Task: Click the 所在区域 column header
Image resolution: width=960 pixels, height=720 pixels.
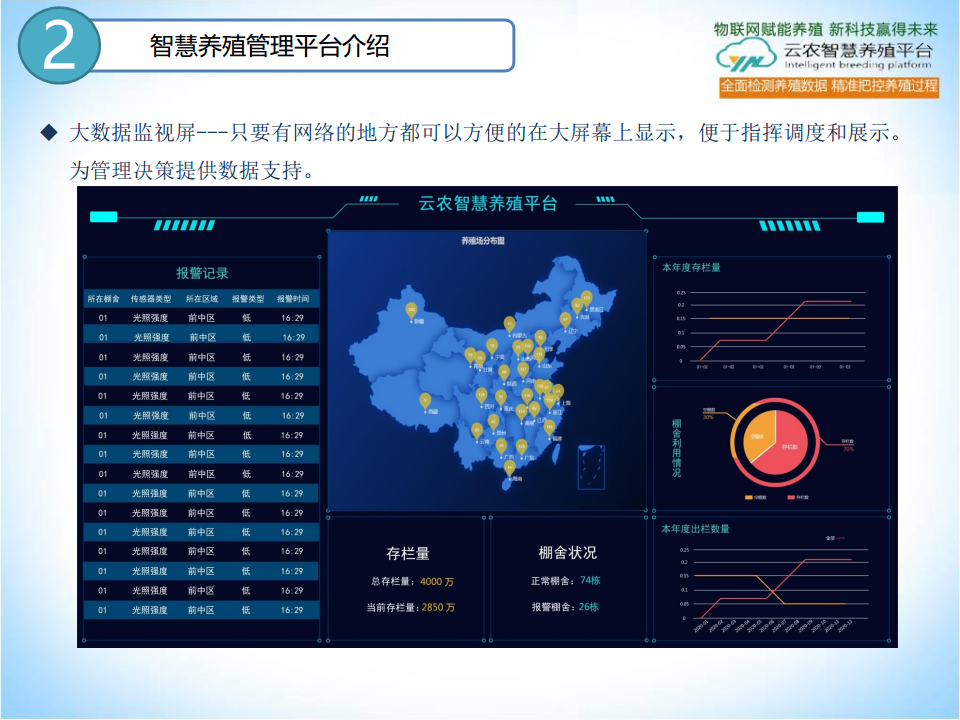Action: [x=202, y=298]
